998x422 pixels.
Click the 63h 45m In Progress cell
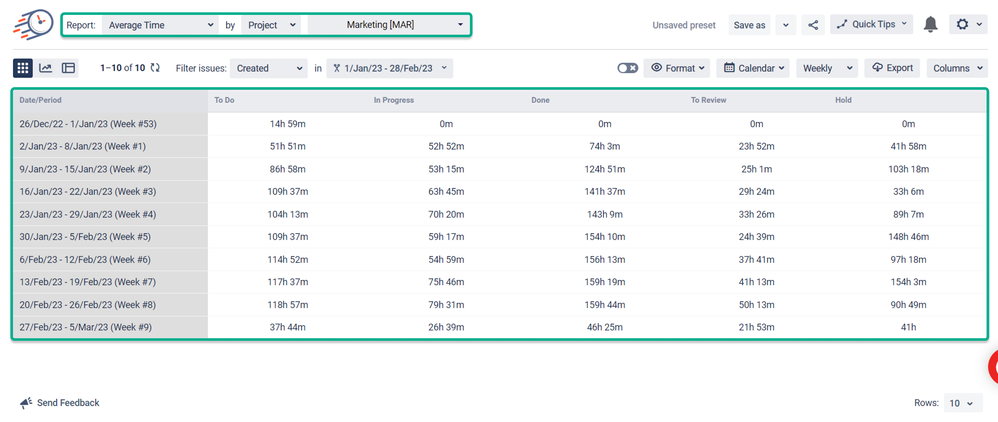(x=446, y=192)
